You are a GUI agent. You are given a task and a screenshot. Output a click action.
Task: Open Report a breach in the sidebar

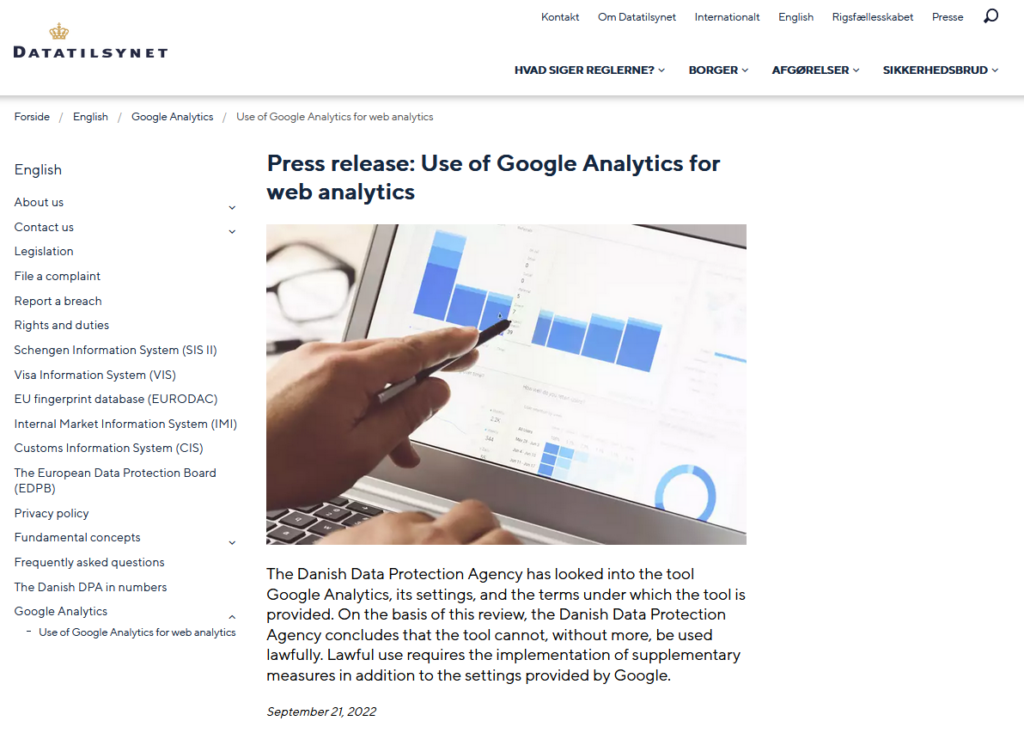(x=58, y=301)
